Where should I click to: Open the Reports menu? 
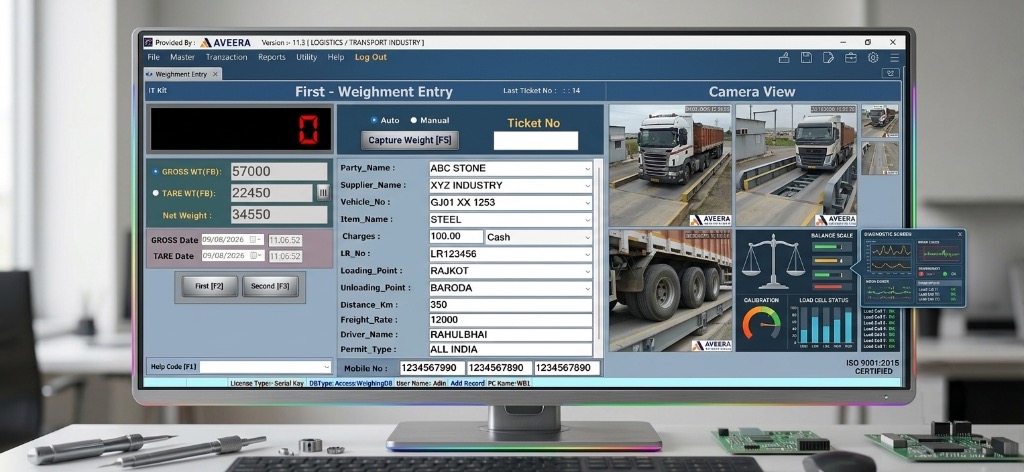[272, 57]
